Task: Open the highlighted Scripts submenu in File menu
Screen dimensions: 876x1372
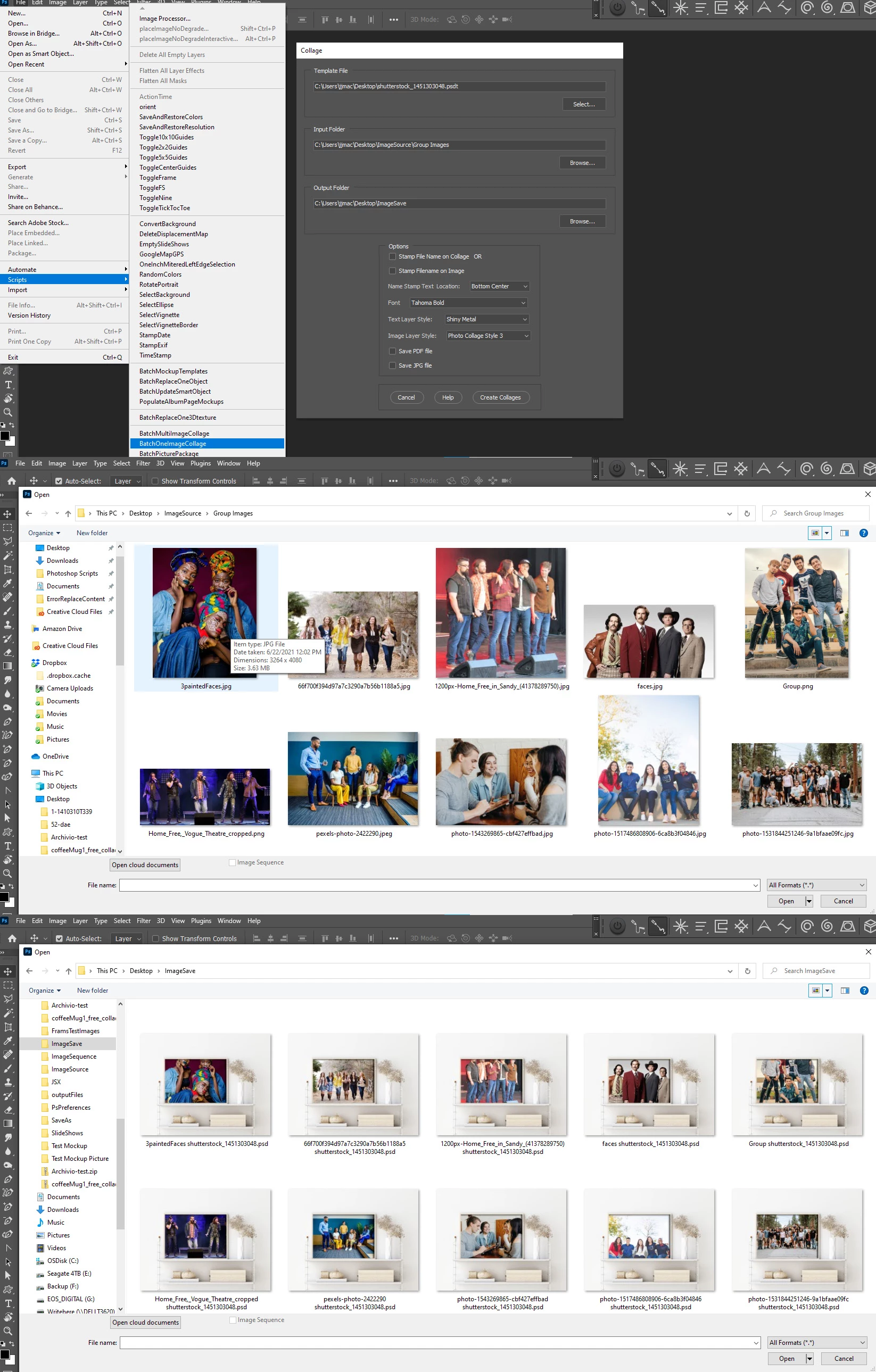Action: point(64,279)
